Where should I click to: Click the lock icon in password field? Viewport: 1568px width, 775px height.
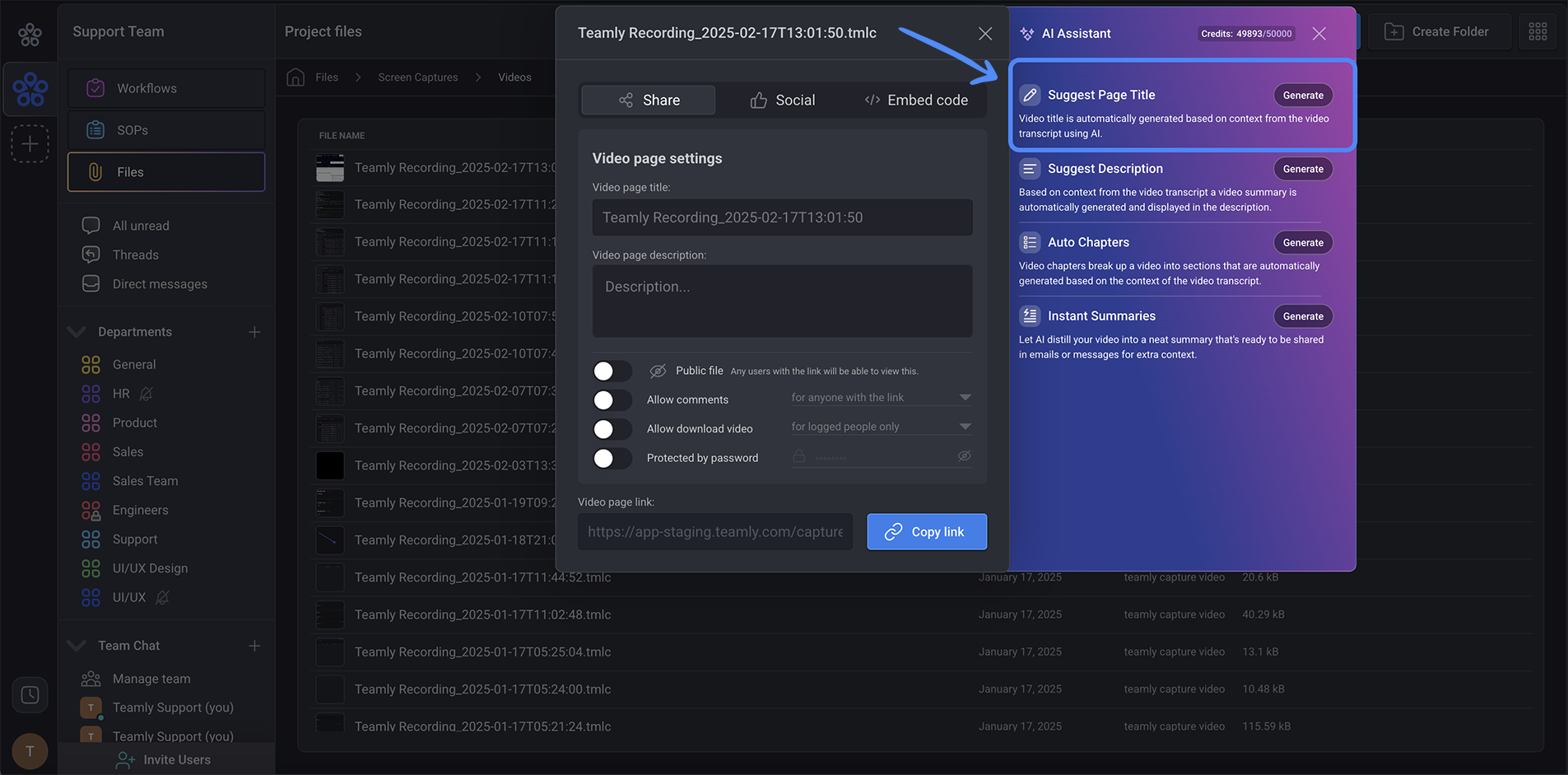[798, 456]
